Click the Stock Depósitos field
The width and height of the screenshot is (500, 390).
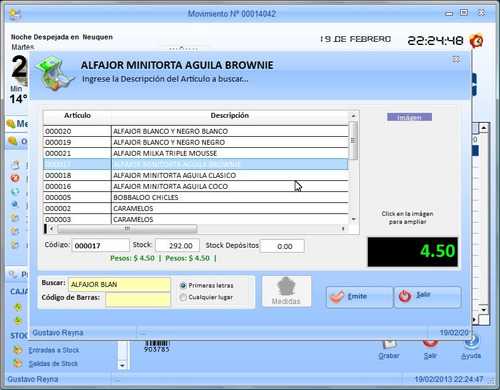click(x=282, y=246)
